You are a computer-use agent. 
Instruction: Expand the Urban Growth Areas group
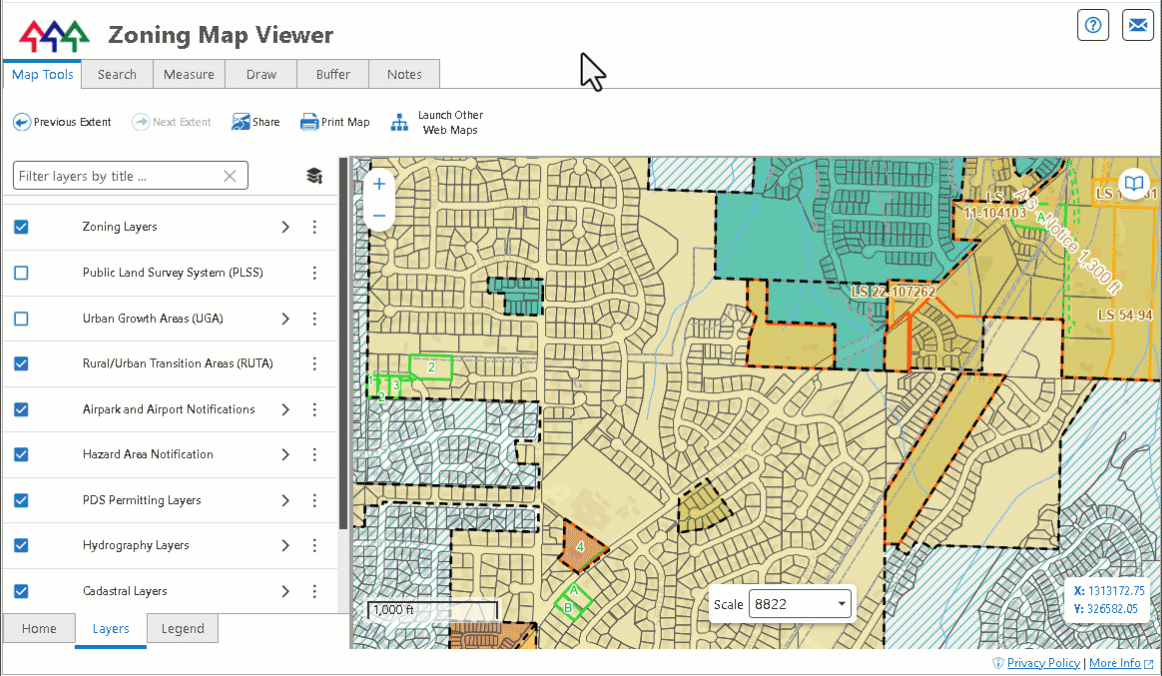click(x=285, y=319)
